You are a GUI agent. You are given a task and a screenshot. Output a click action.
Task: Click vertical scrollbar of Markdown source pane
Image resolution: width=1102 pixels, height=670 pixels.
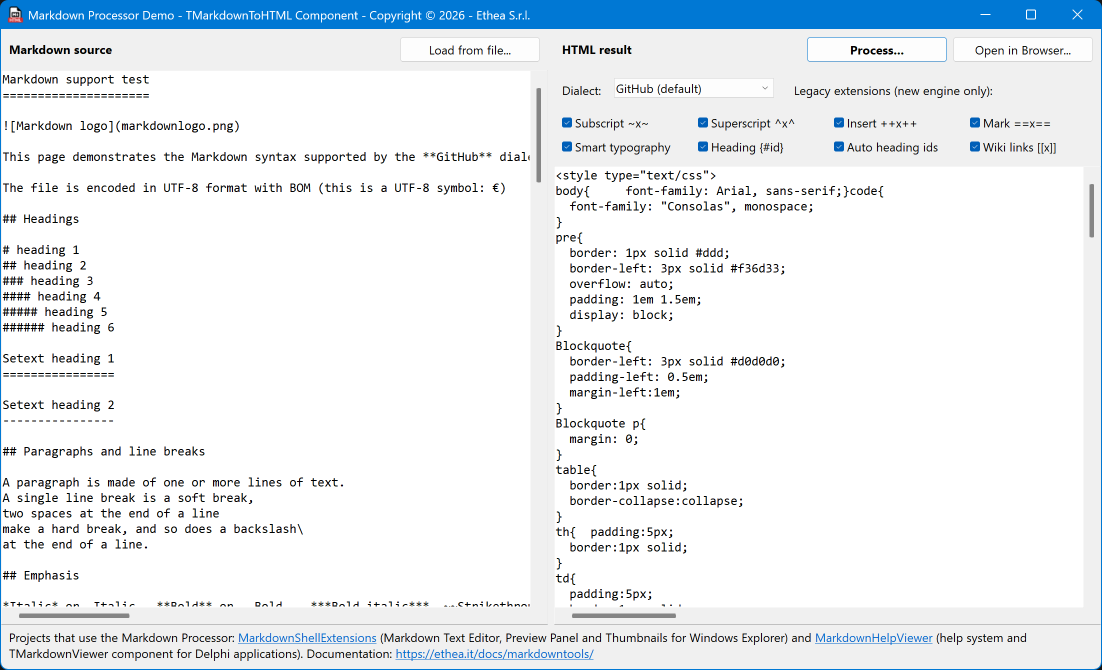(x=539, y=135)
